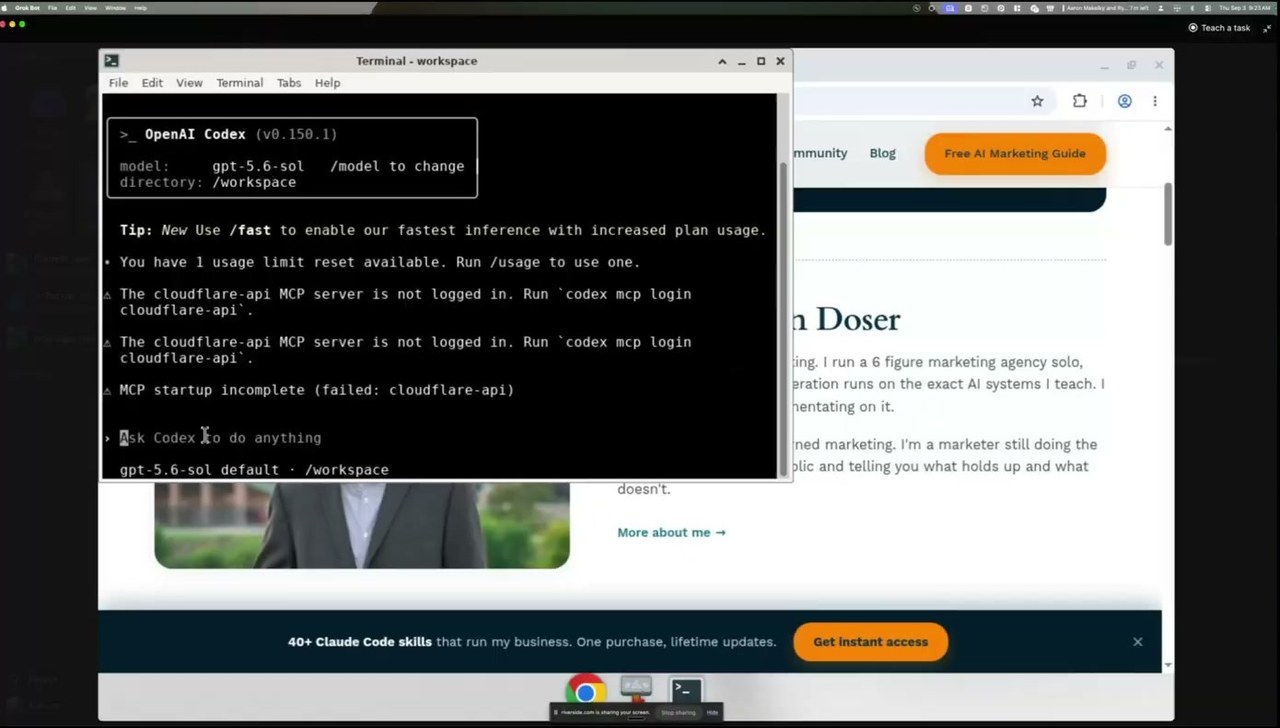
Task: Open the Window menu in macOS menu bar
Action: pos(115,8)
